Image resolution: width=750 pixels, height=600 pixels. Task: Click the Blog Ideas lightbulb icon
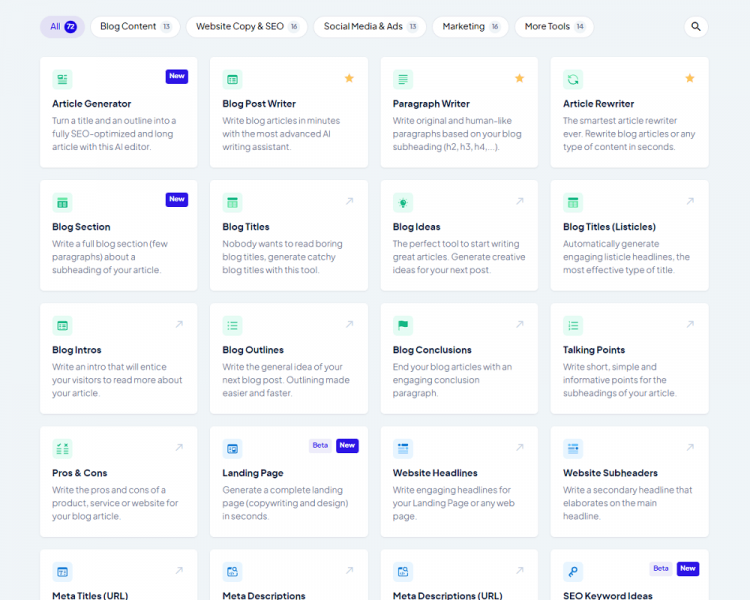[403, 203]
